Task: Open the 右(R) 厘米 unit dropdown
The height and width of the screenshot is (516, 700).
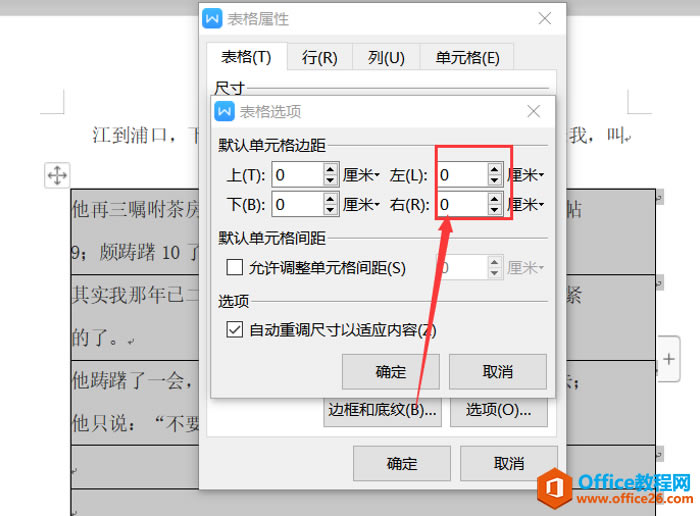Action: point(525,205)
